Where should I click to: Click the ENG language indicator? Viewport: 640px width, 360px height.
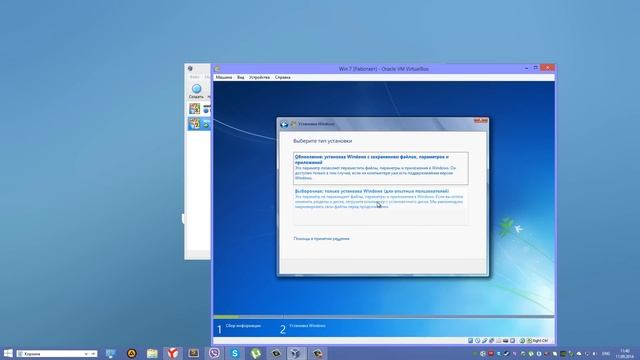click(606, 354)
